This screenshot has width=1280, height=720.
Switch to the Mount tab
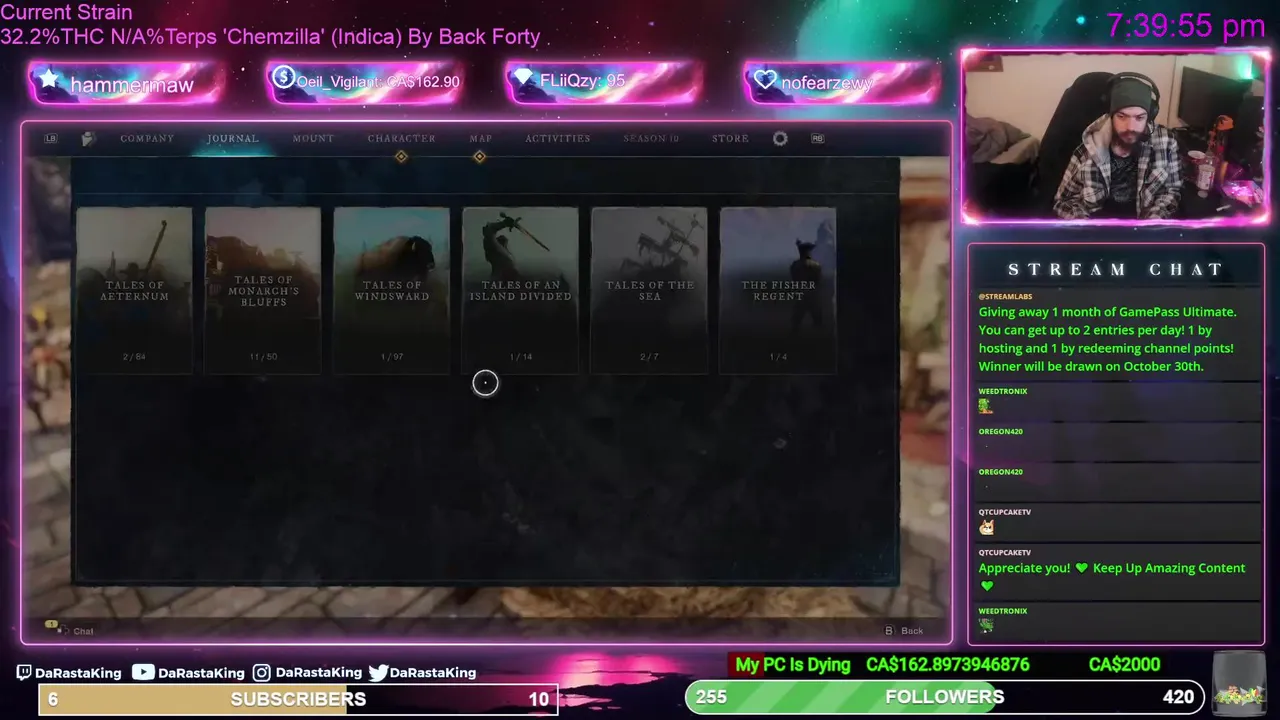point(313,139)
